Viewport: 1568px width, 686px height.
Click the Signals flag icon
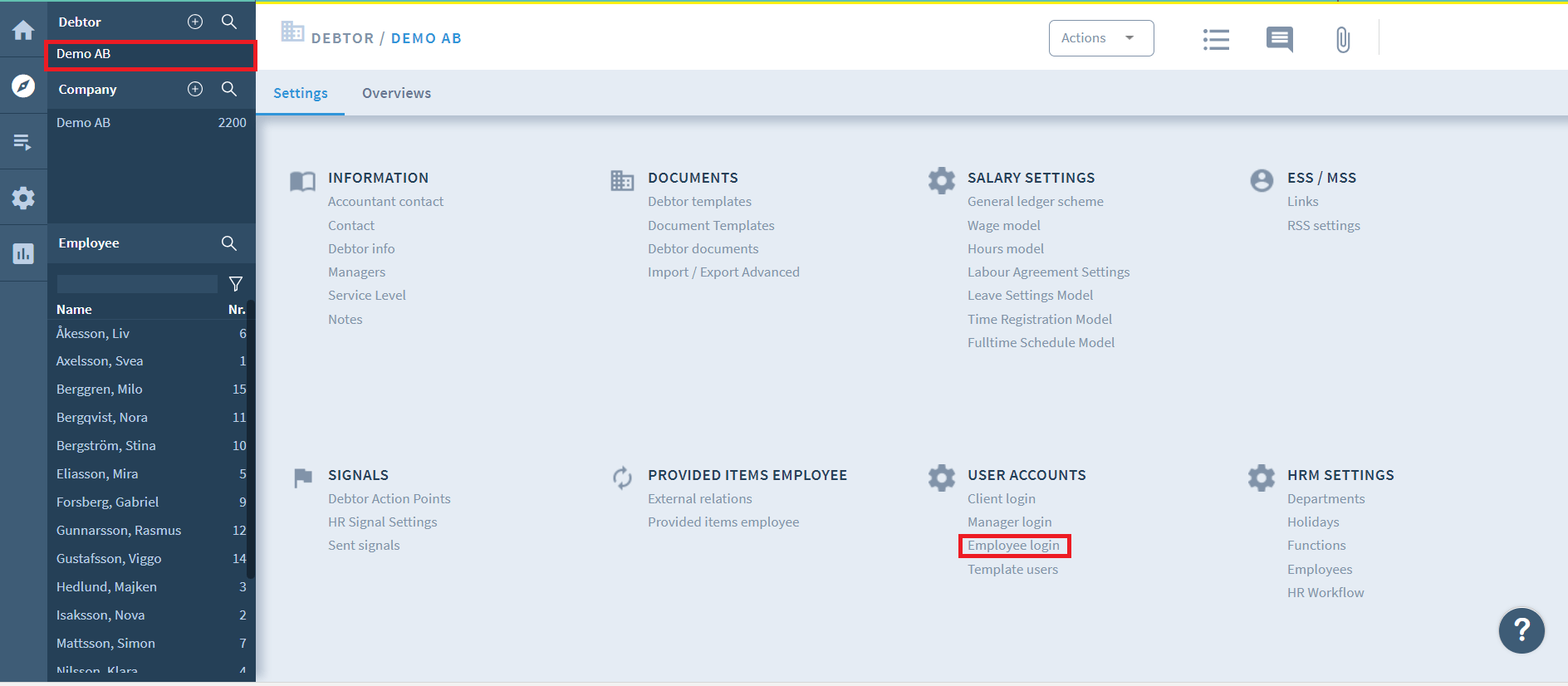click(x=303, y=478)
